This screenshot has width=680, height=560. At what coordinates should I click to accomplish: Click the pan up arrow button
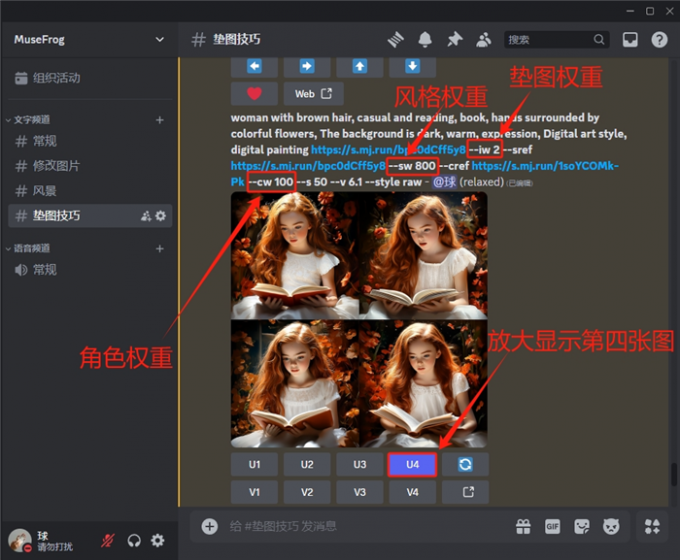360,66
